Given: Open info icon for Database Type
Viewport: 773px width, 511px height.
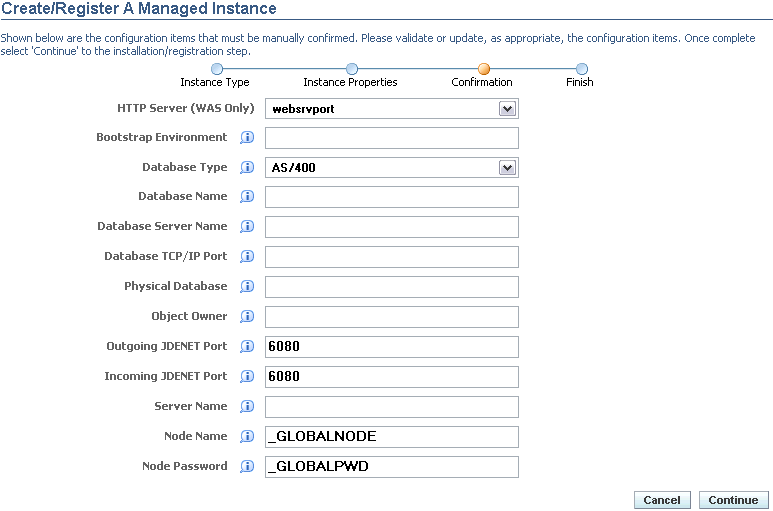Looking at the screenshot, I should pos(247,168).
